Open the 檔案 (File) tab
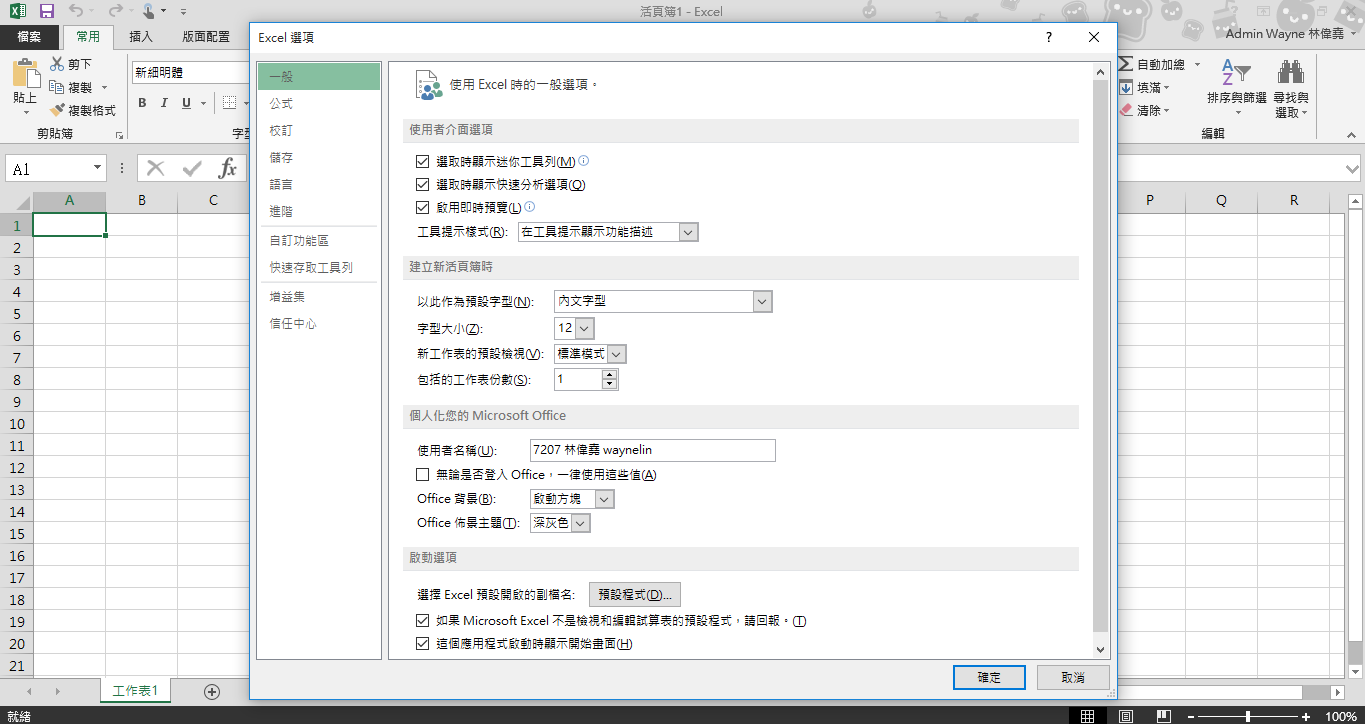1365x724 pixels. 30,37
